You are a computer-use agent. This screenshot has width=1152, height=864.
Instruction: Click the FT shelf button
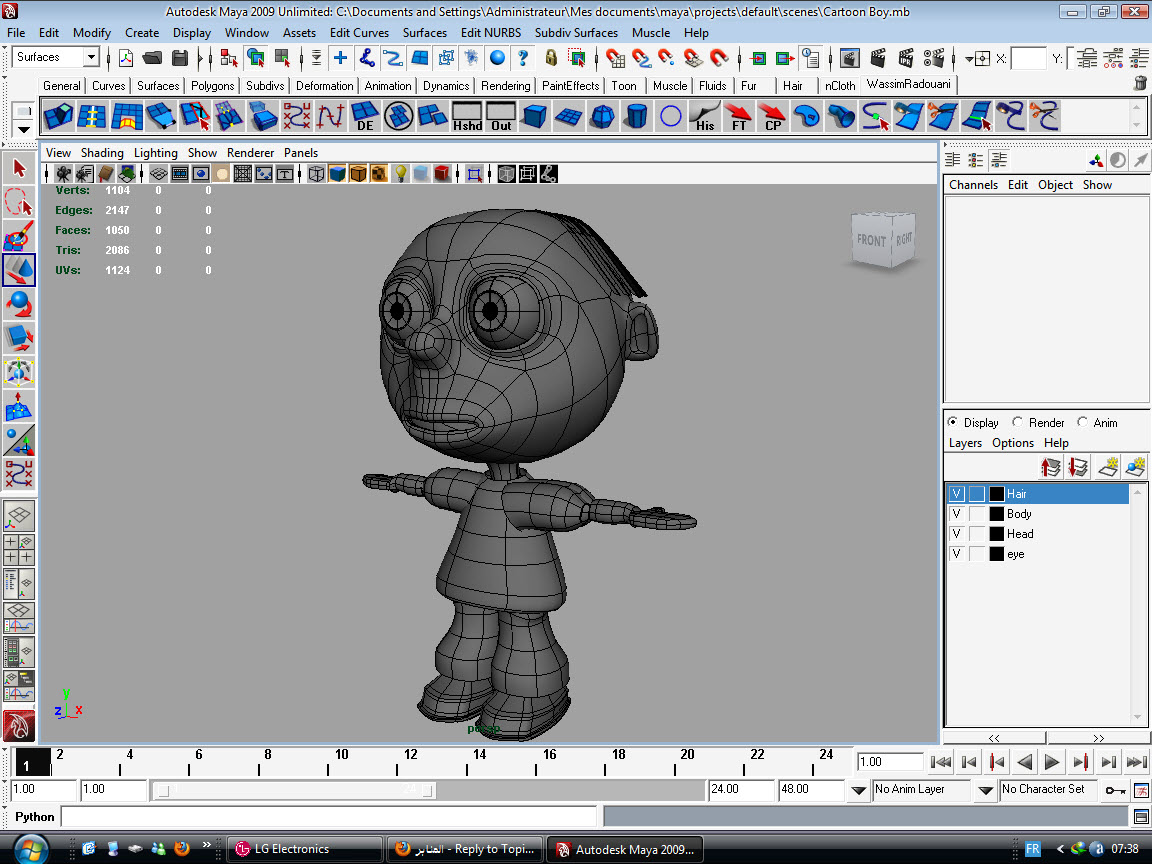(x=739, y=117)
